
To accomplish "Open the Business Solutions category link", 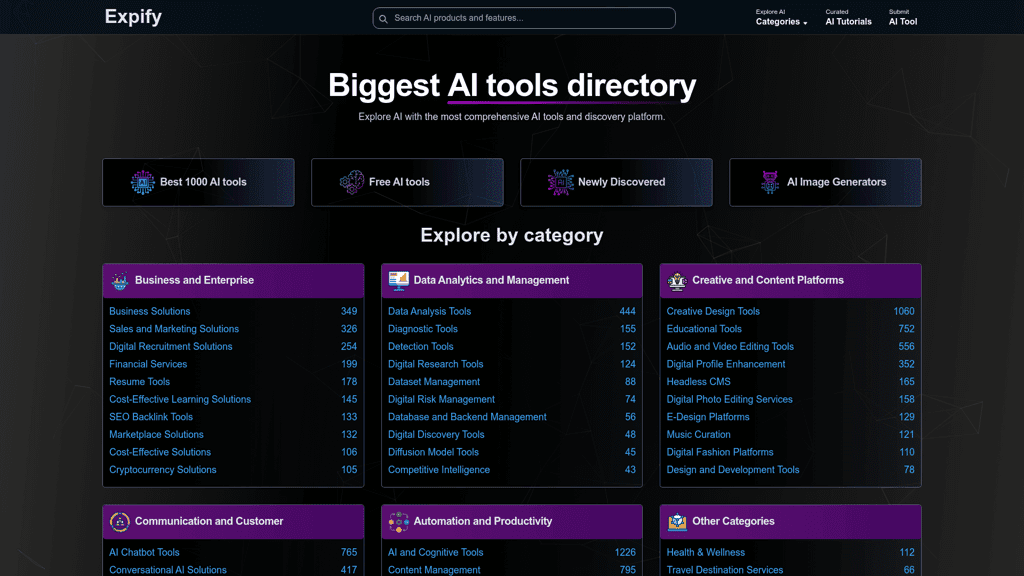I will pyautogui.click(x=150, y=311).
